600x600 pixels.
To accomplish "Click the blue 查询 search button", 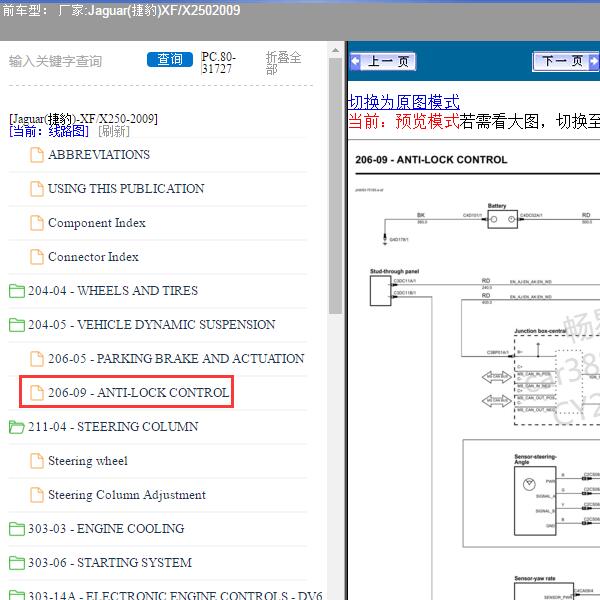I will [x=170, y=59].
